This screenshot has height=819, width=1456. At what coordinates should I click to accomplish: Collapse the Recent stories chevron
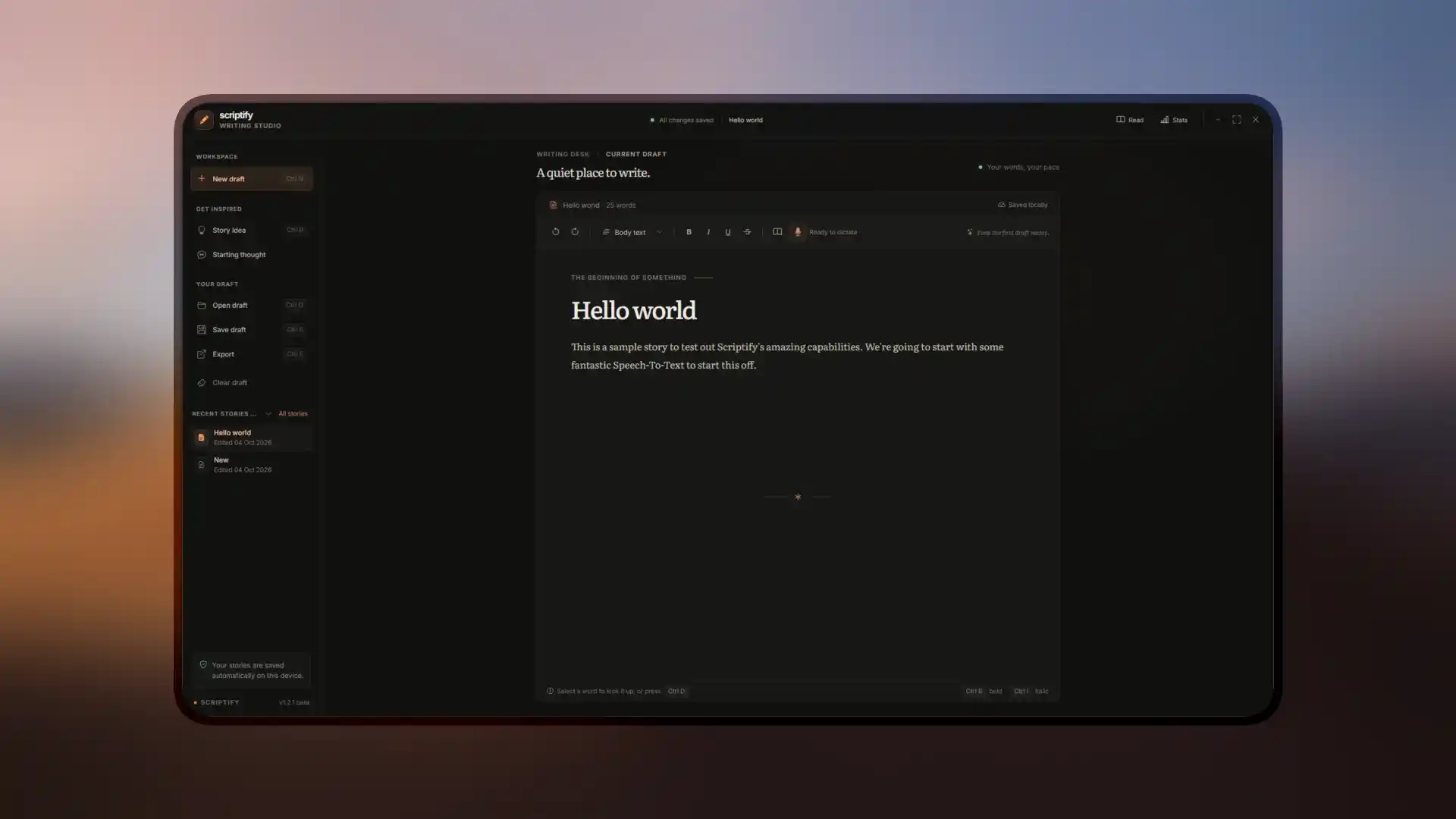point(268,414)
